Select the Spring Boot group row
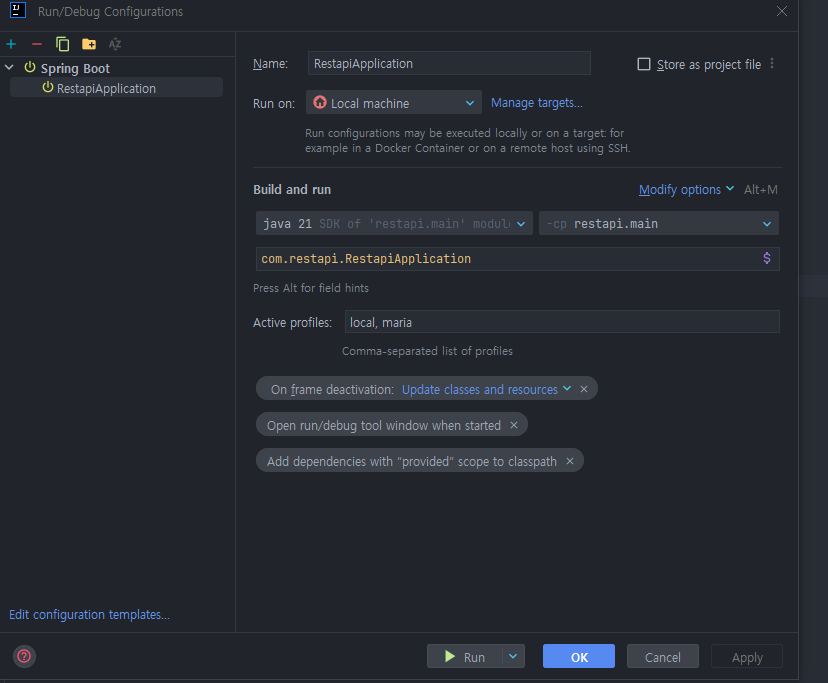Image resolution: width=828 pixels, height=683 pixels. 75,68
